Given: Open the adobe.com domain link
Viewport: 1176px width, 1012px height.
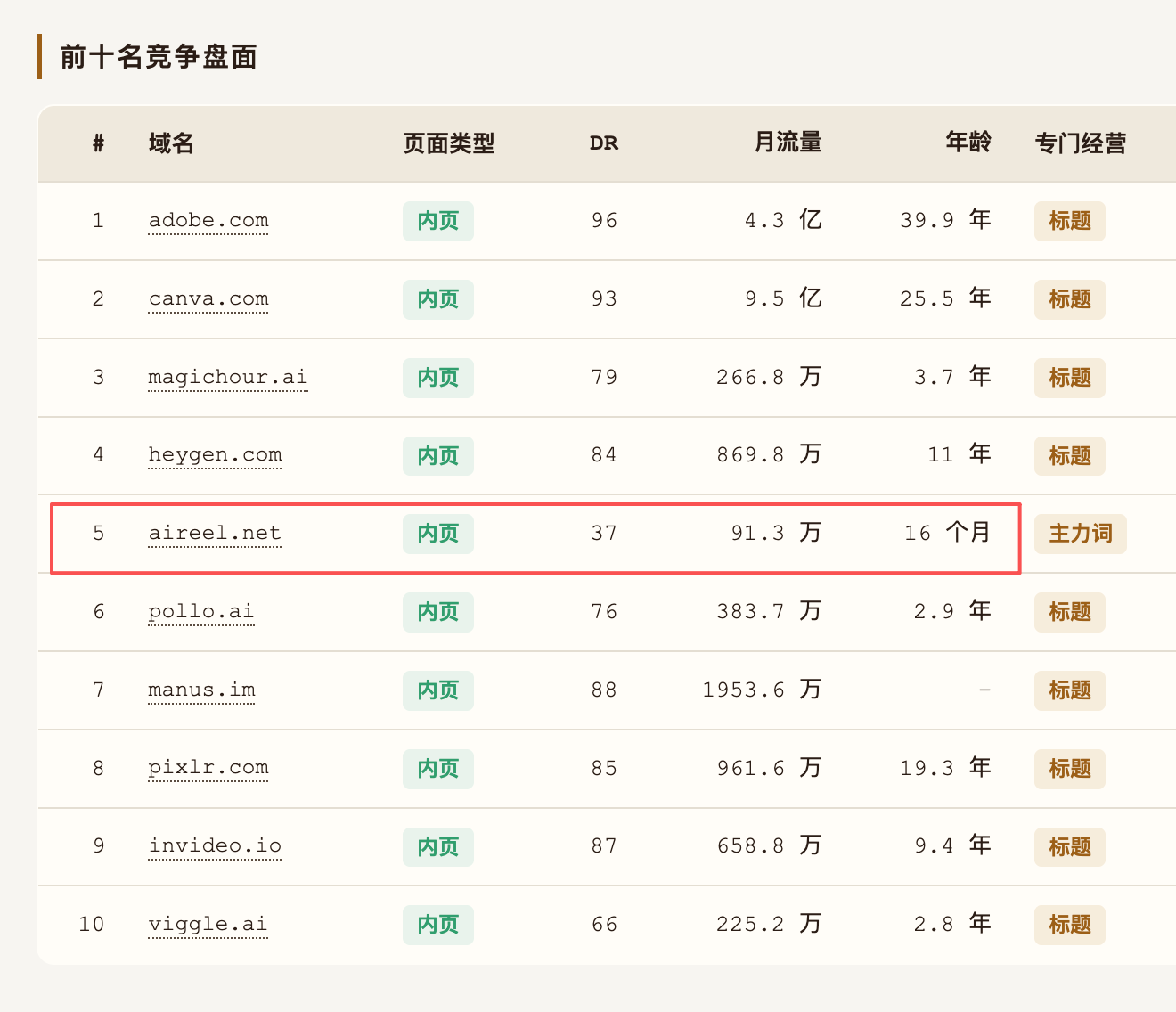Looking at the screenshot, I should pos(208,221).
